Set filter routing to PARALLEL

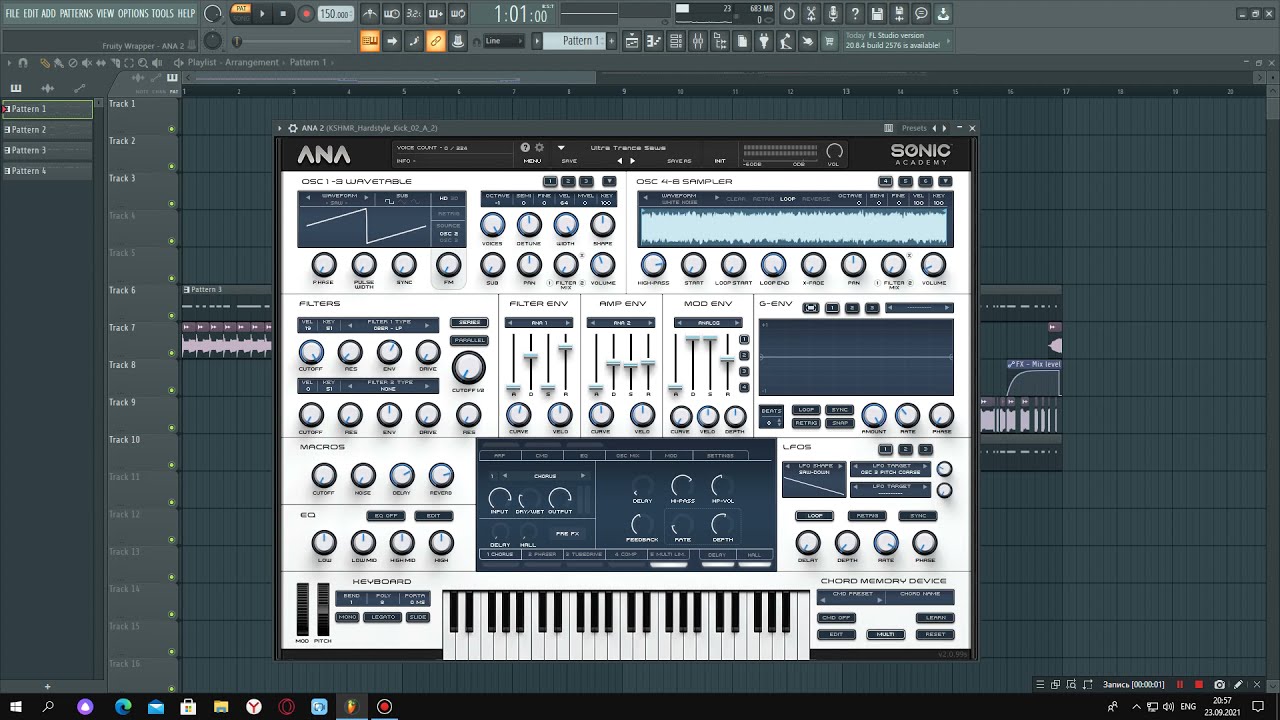(469, 340)
